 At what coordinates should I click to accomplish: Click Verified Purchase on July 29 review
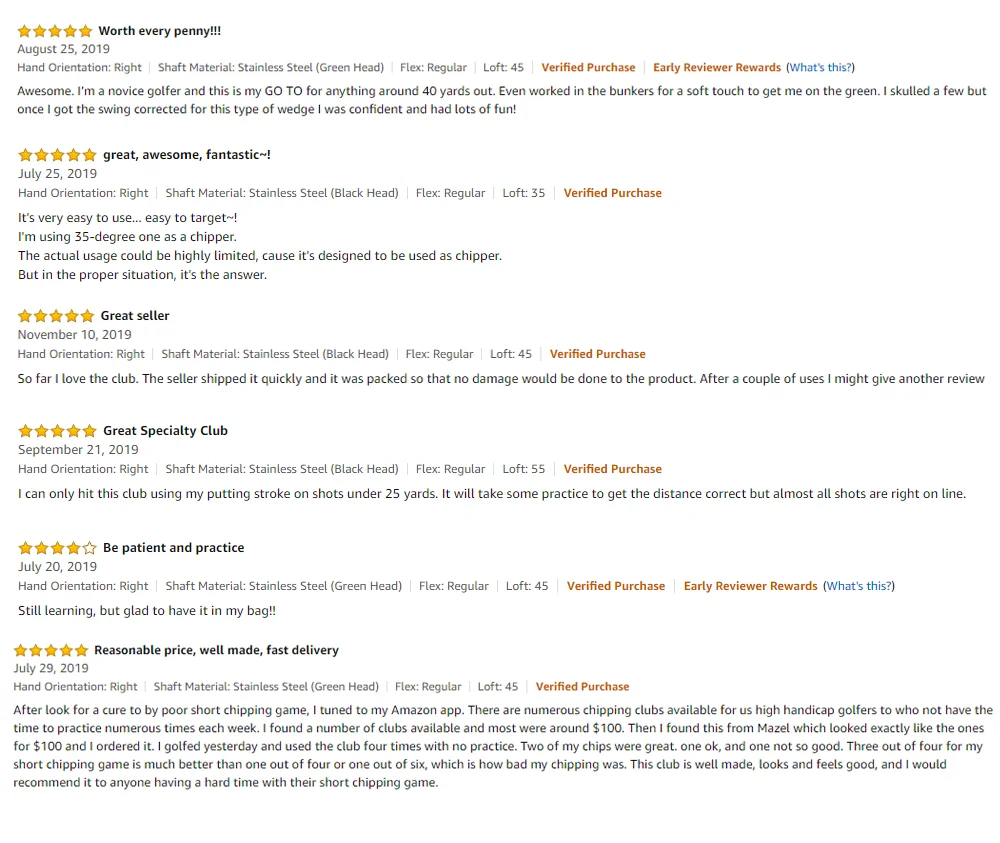click(x=582, y=687)
